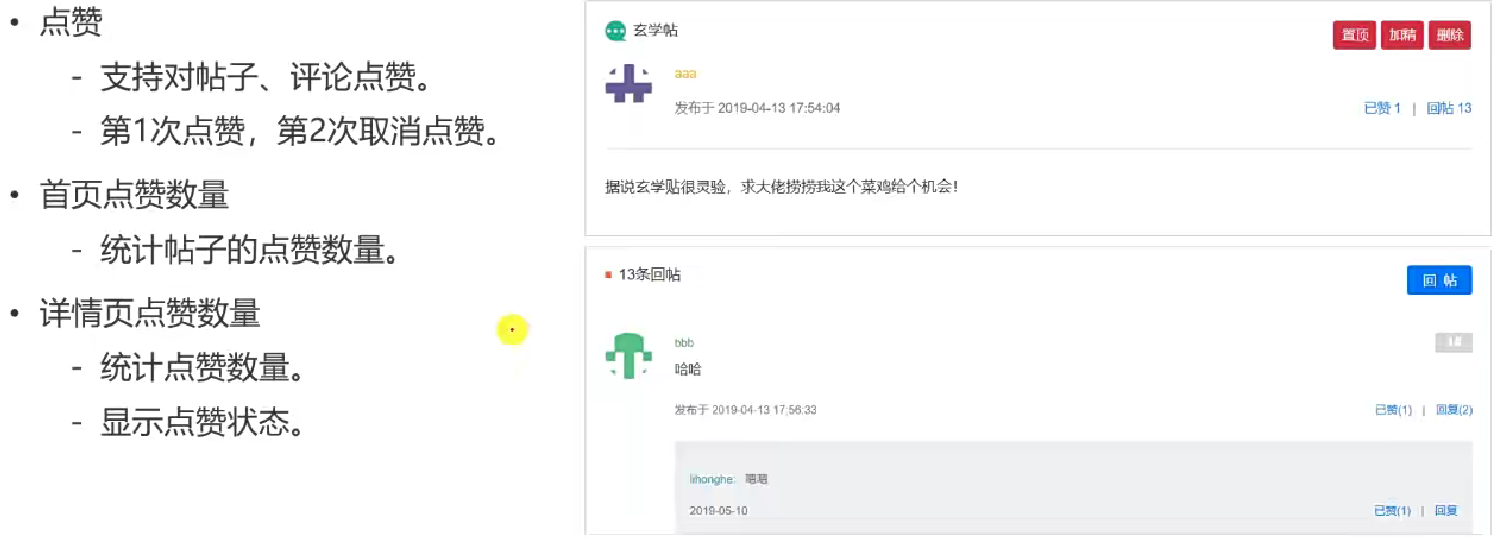This screenshot has width=1493, height=539.
Task: Click the green avatar of user bbb
Action: click(629, 356)
